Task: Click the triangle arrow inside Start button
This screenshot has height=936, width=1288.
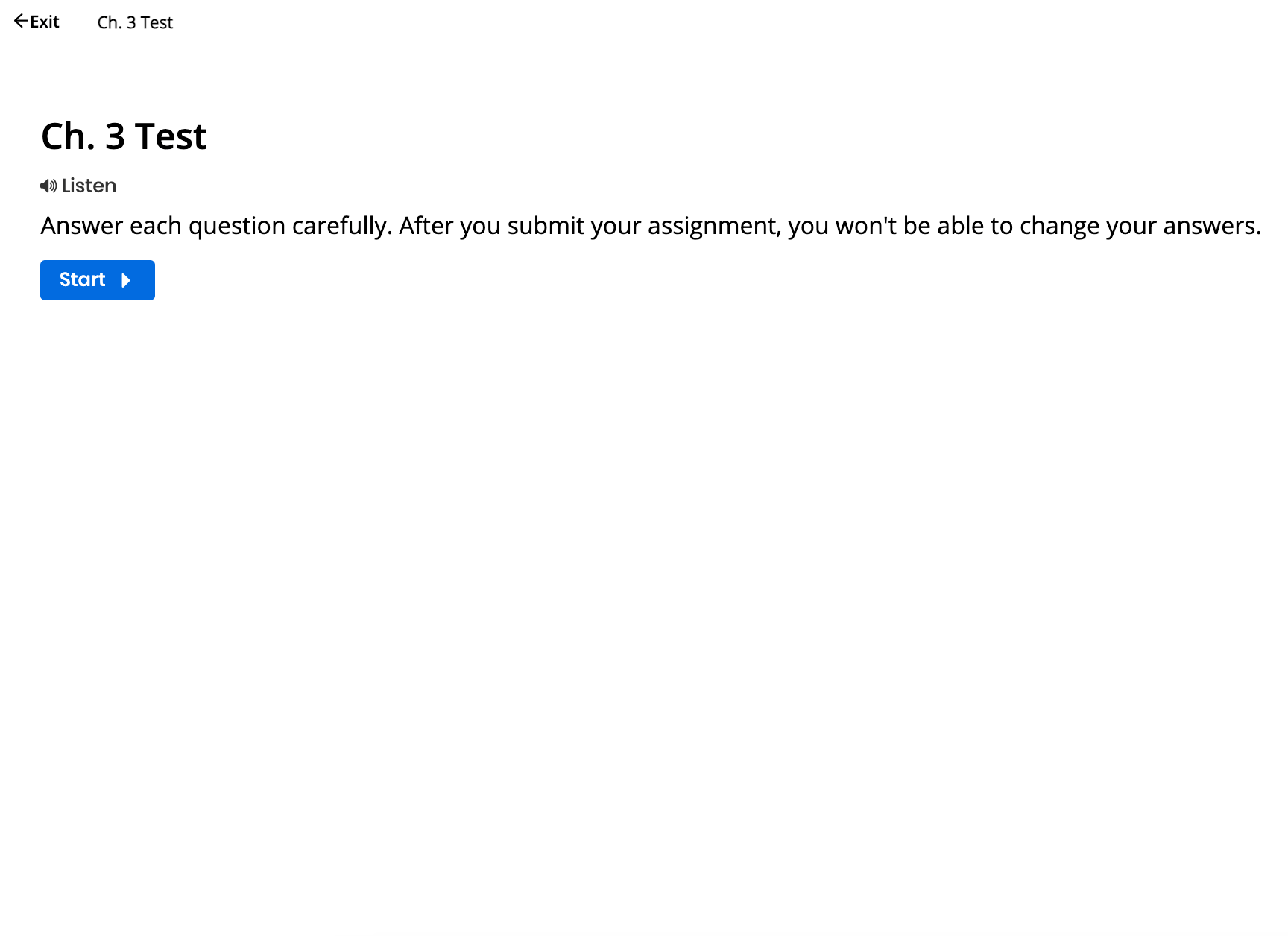Action: click(126, 281)
